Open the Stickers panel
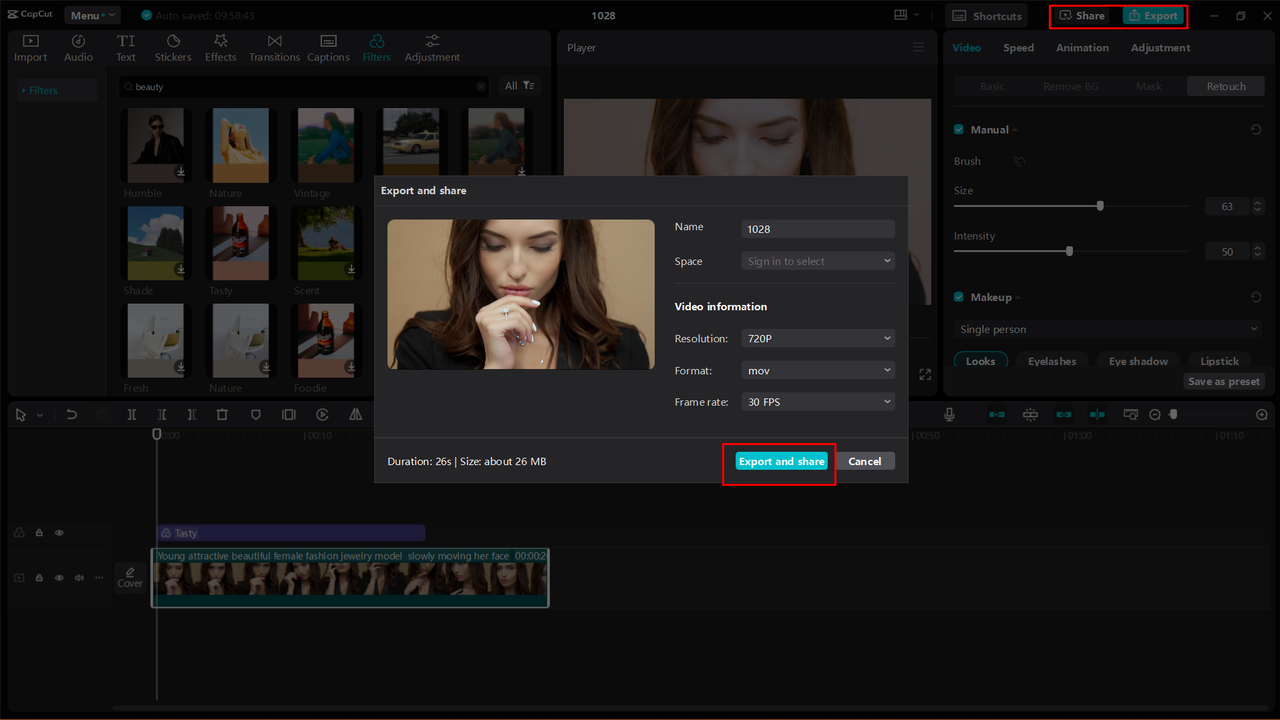The width and height of the screenshot is (1280, 720). 172,46
